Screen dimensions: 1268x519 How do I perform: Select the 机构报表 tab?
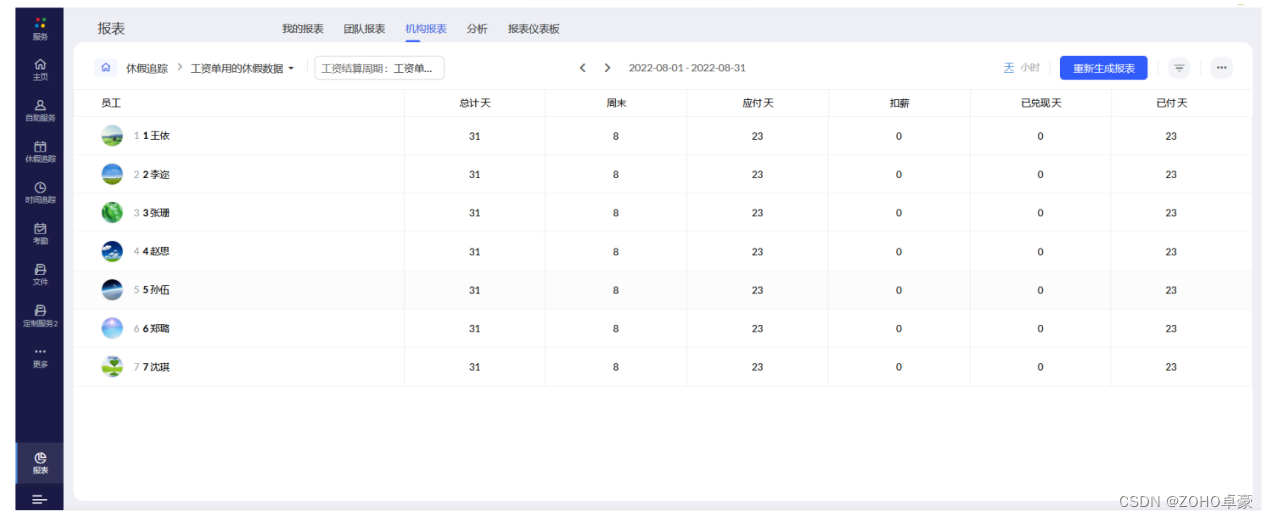point(426,29)
